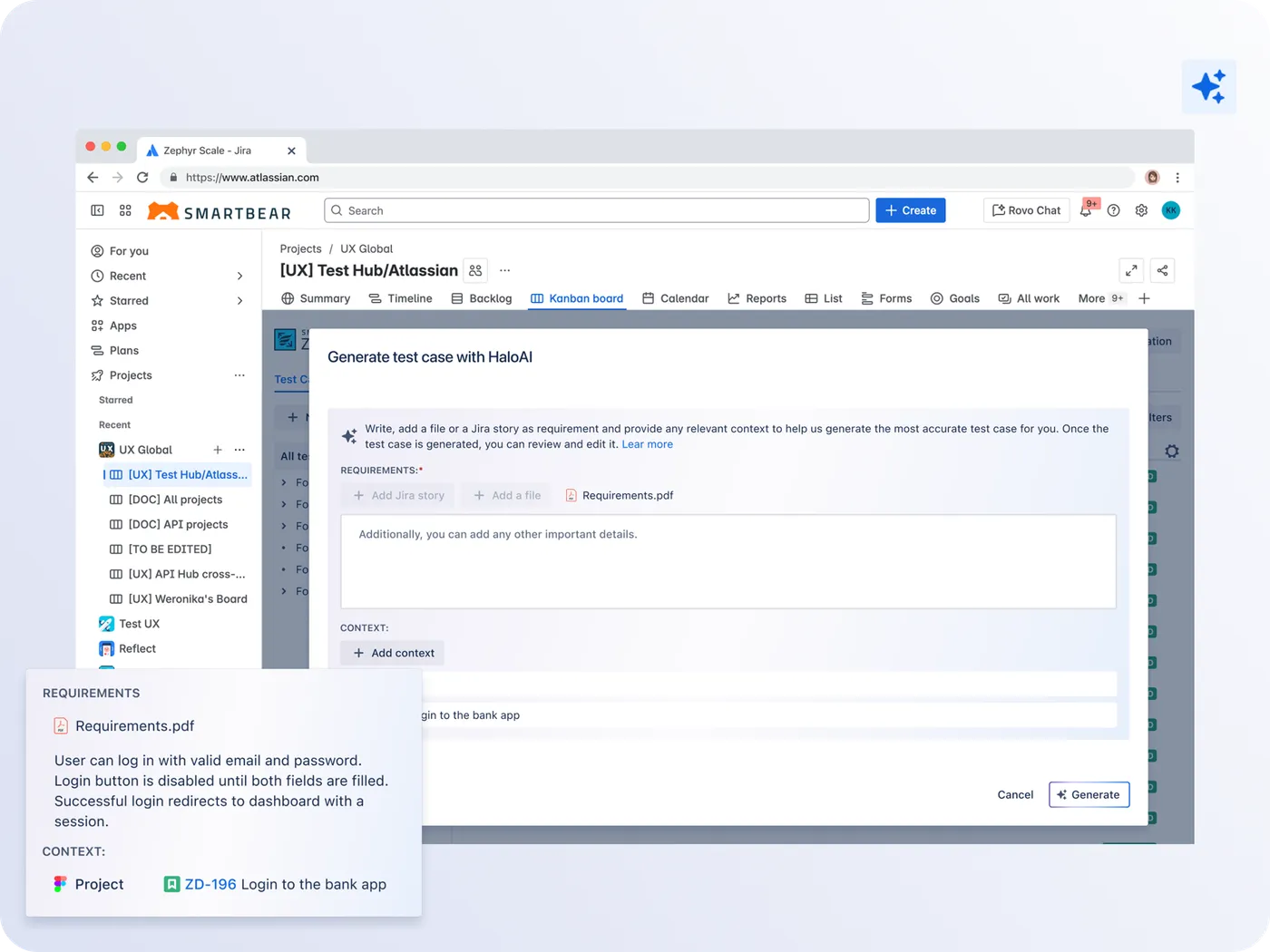Click the Requirements.pdf attachment in dialog
This screenshot has width=1270, height=952.
coord(620,495)
